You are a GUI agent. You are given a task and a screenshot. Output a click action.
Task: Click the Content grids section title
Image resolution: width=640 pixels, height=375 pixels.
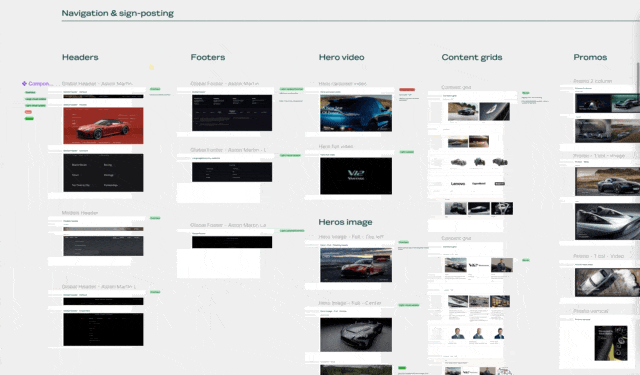point(472,57)
